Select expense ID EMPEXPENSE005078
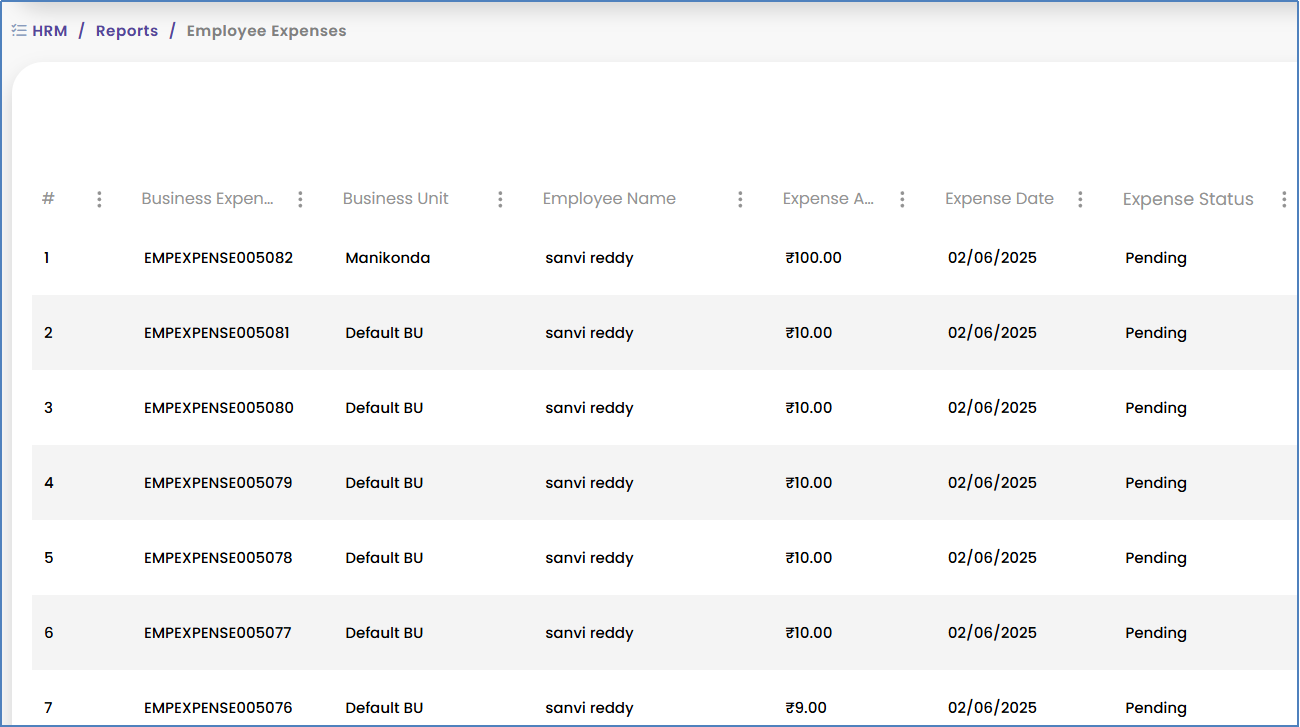 tap(218, 558)
